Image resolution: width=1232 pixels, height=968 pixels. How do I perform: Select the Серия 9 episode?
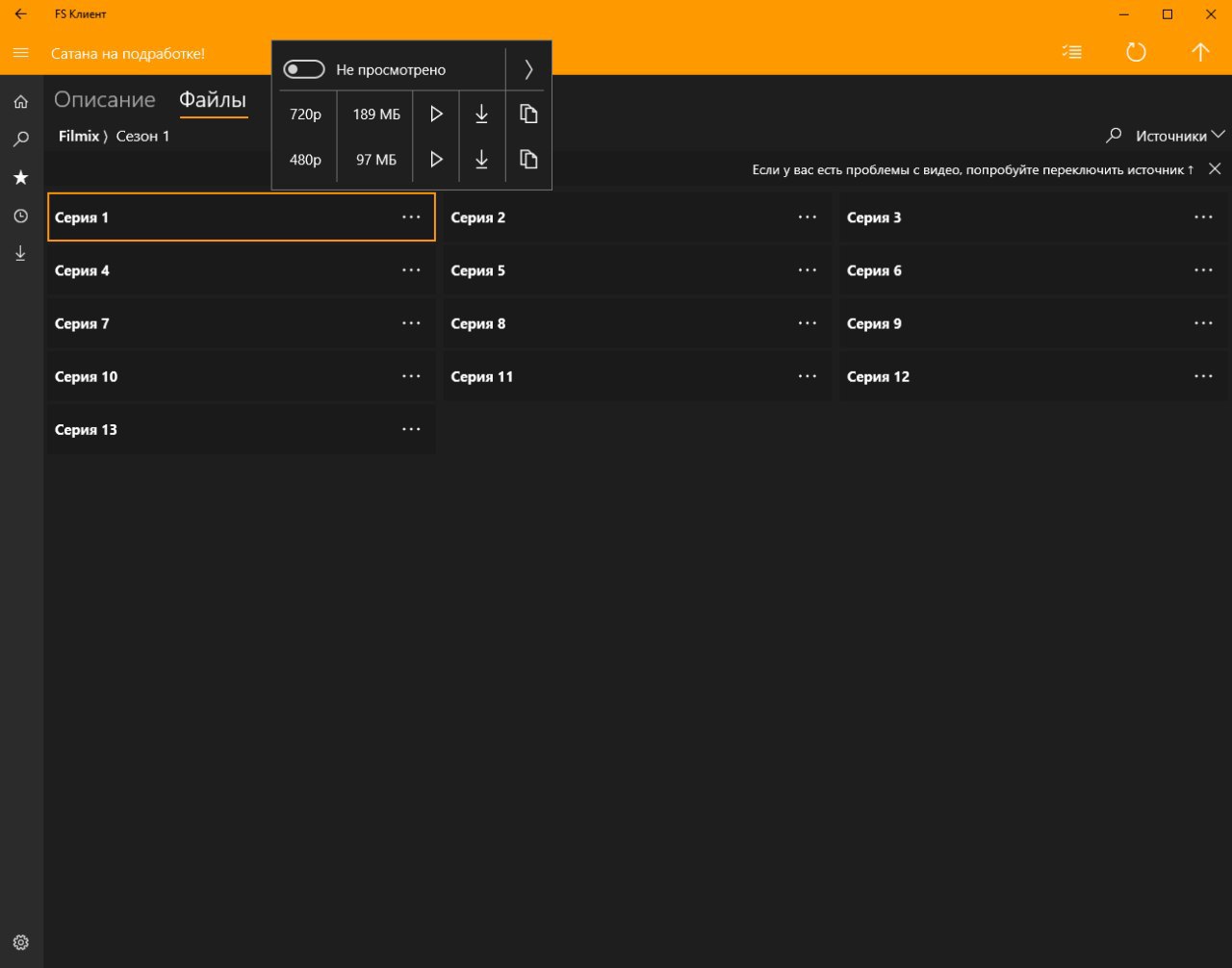click(x=1034, y=323)
